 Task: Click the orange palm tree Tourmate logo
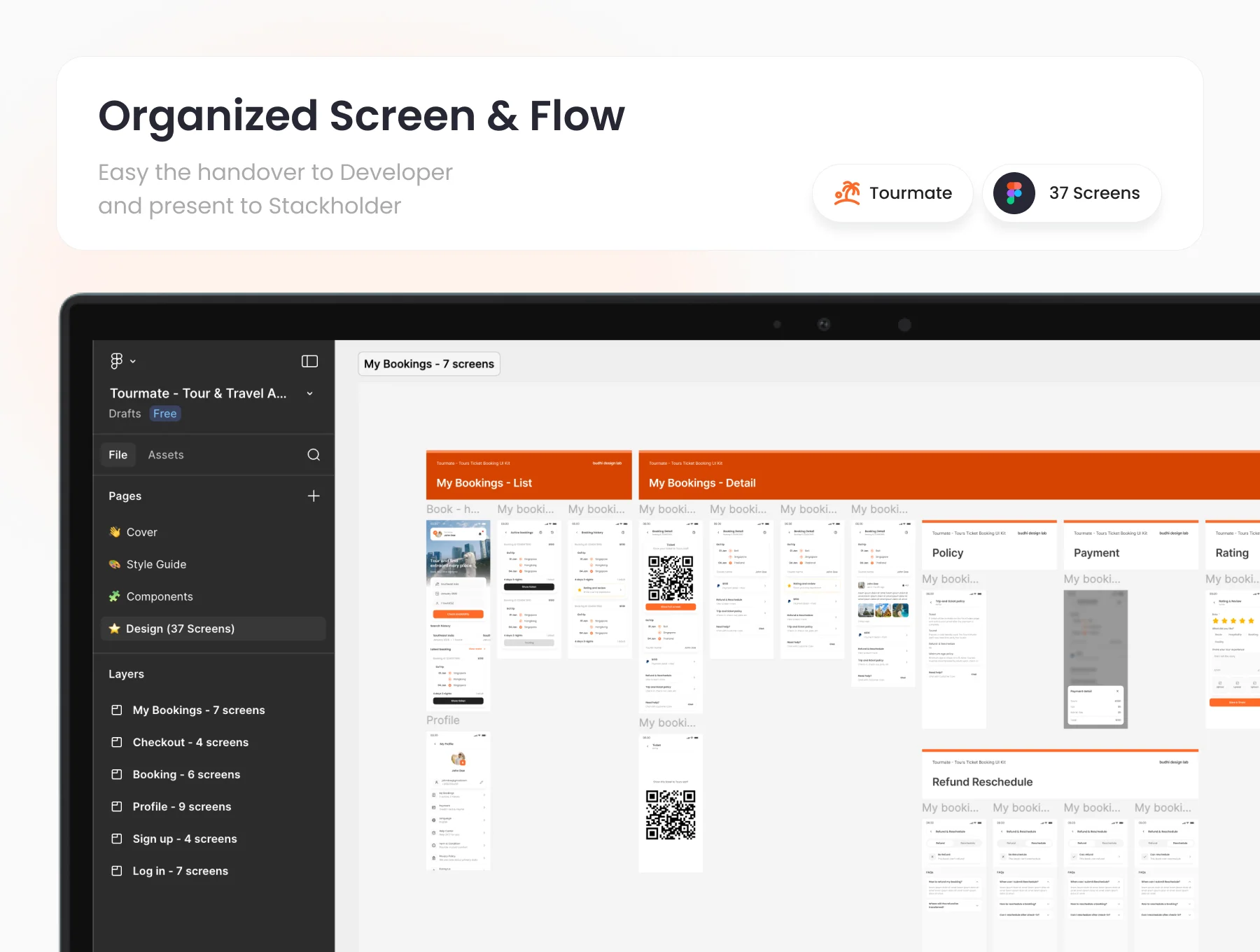(x=847, y=193)
